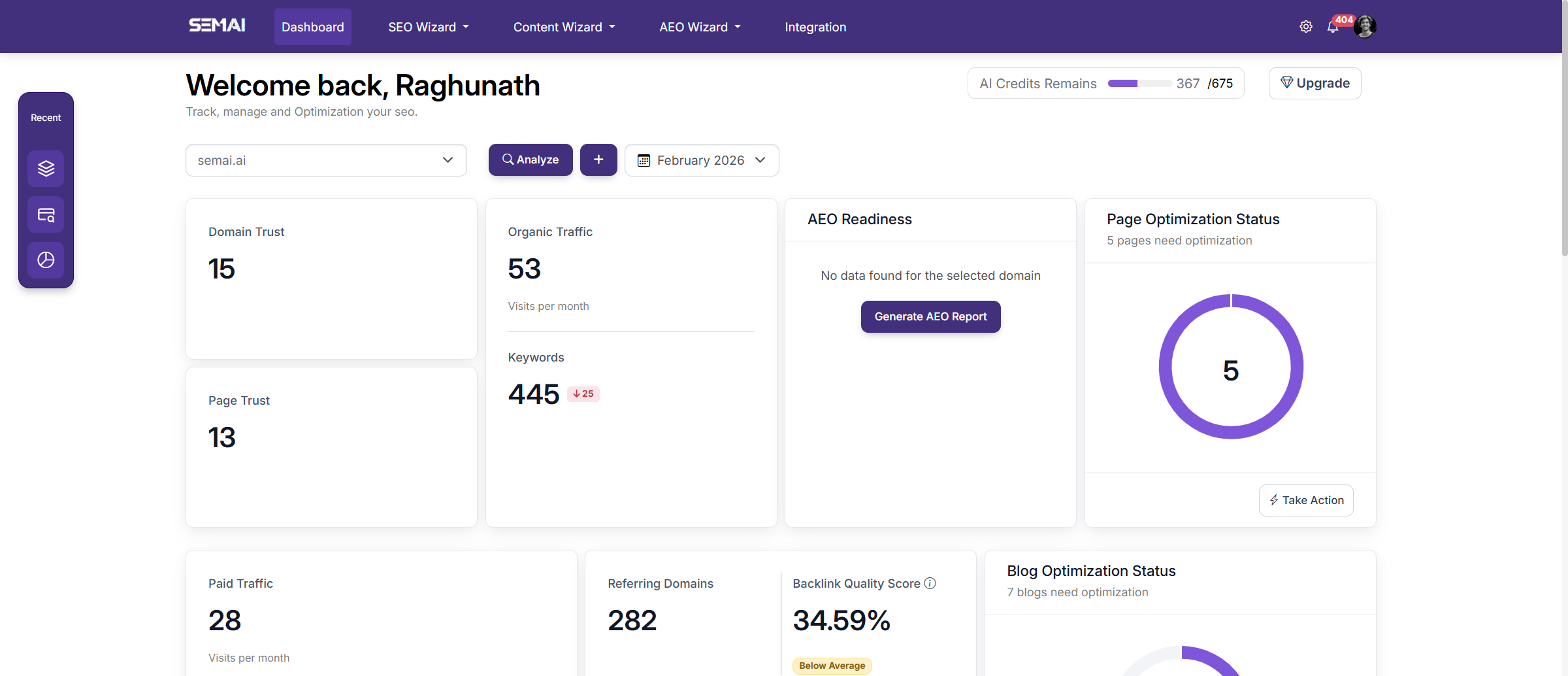The image size is (1568, 676).
Task: Open settings via the gear icon
Action: tap(1305, 27)
